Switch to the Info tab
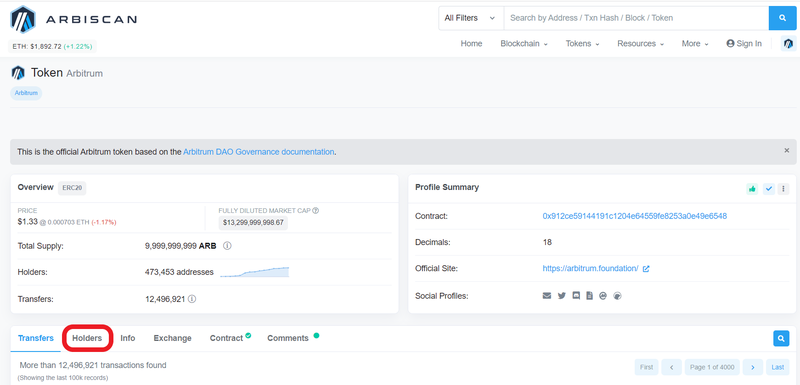Screen dimensions: 800x385 click(x=128, y=338)
